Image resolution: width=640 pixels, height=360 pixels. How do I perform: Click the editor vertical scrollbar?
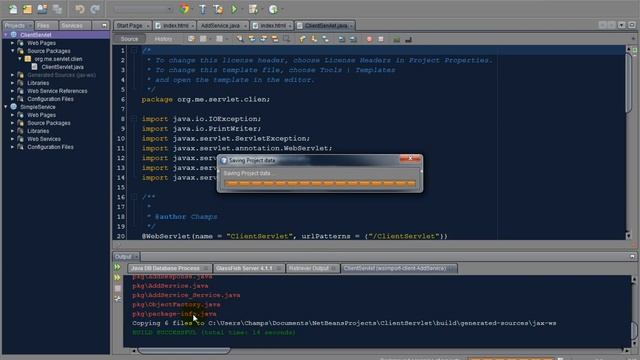629,82
